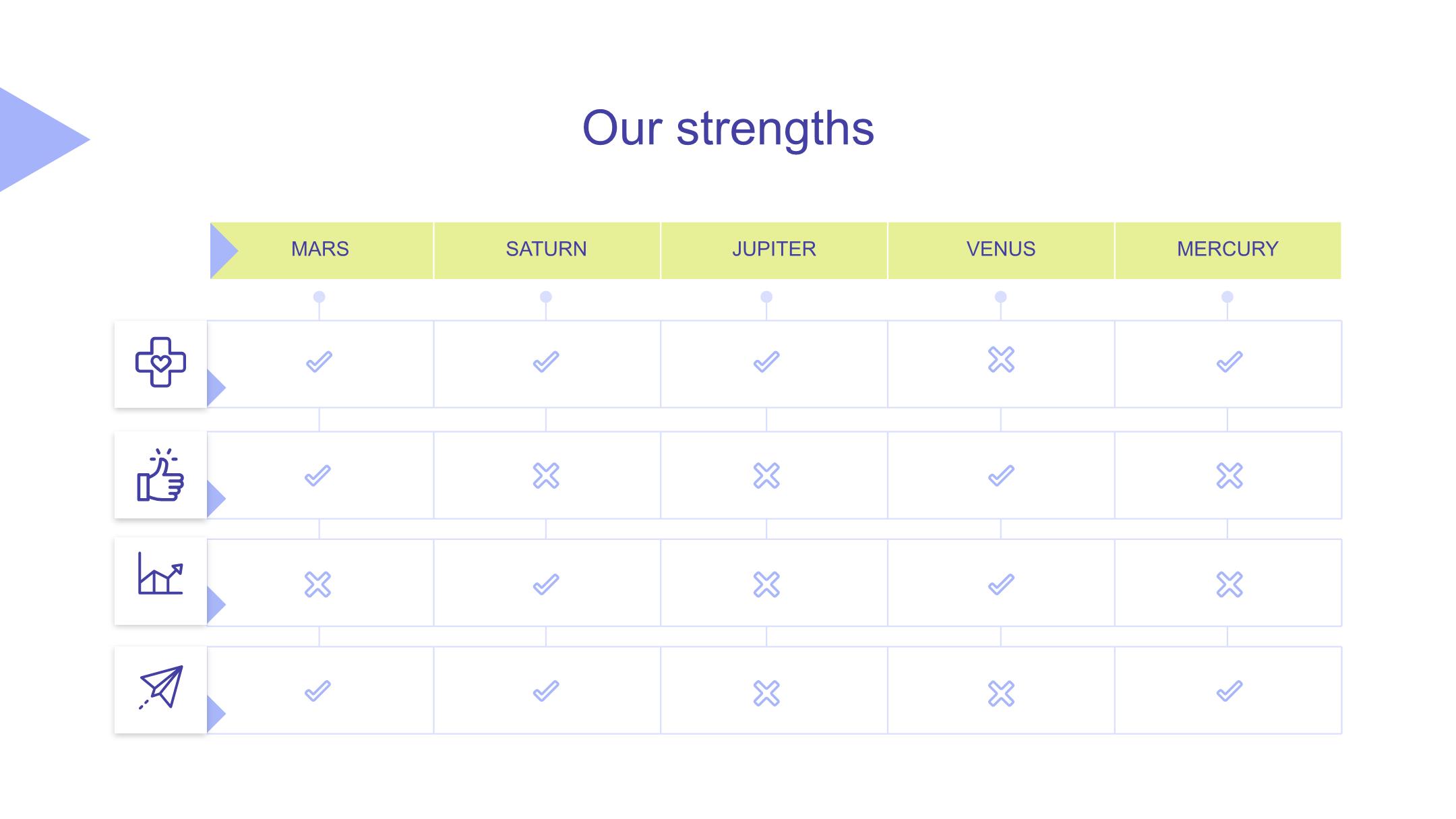
Task: Click the small arrow beside the thumbs up icon
Action: (215, 499)
